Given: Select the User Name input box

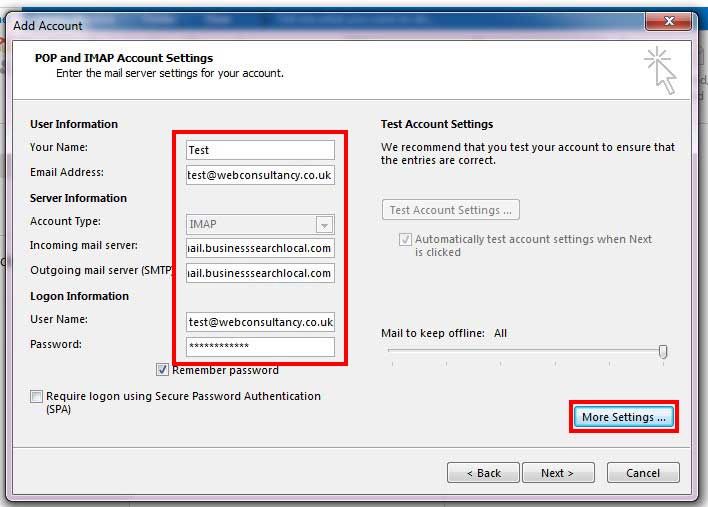Looking at the screenshot, I should (x=260, y=322).
